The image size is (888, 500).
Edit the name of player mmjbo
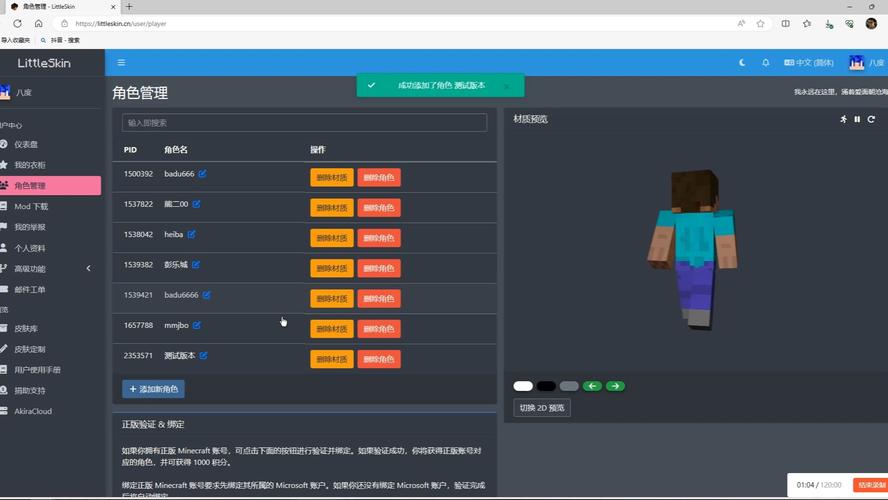(197, 325)
